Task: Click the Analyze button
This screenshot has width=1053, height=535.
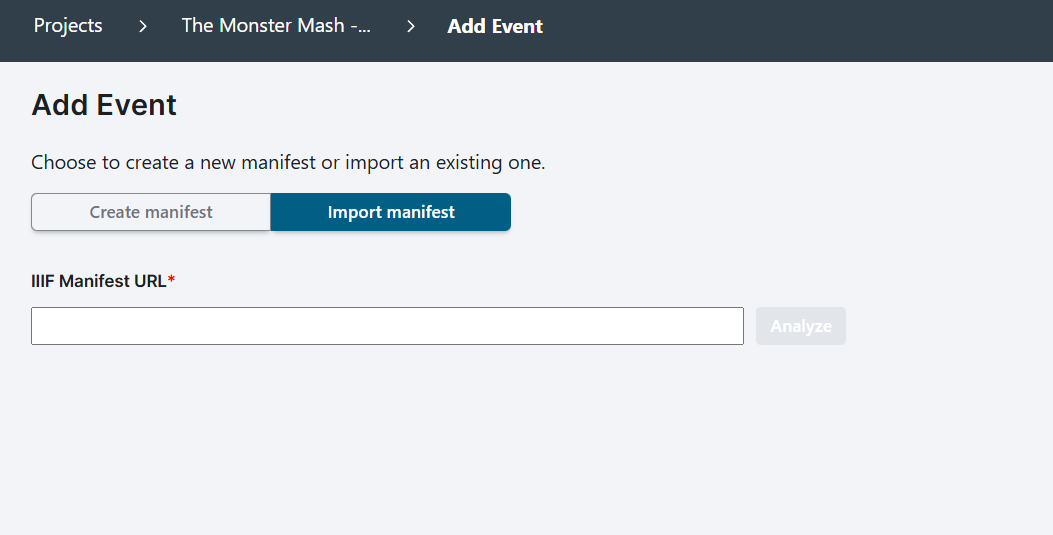Action: [800, 326]
